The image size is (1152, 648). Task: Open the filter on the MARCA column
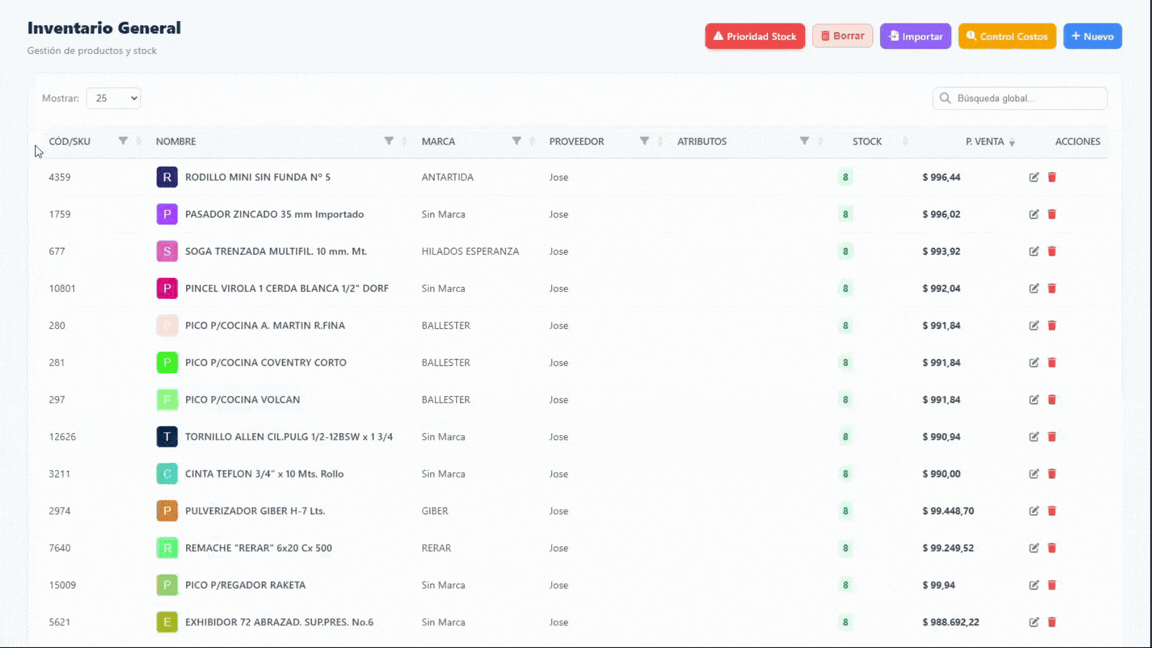coord(517,141)
